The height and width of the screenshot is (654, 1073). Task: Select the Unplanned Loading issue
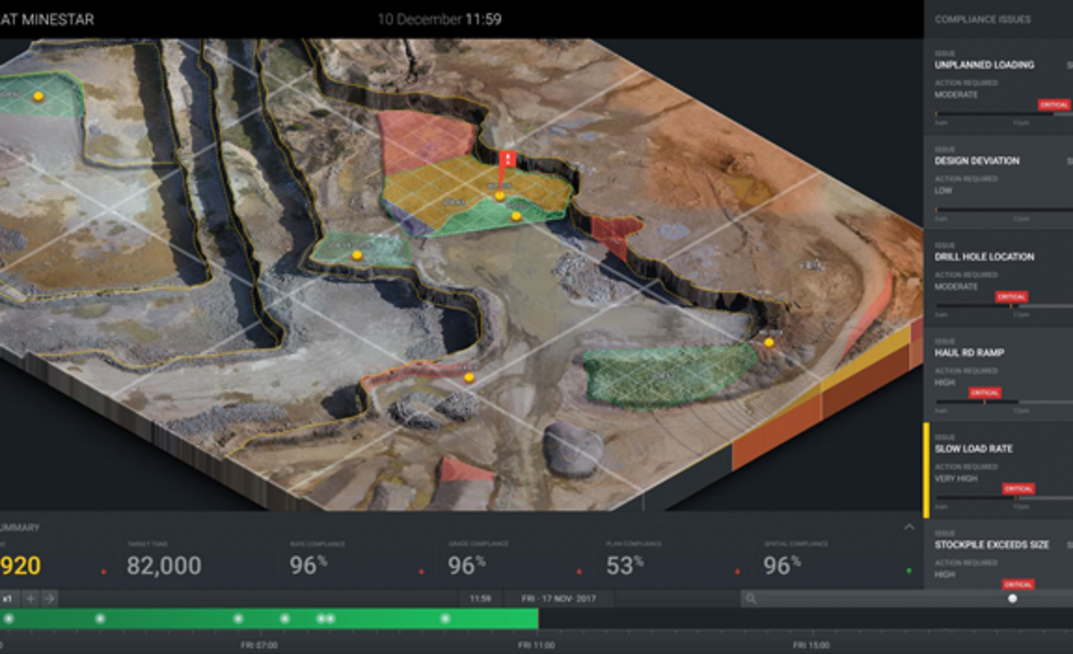click(x=984, y=65)
